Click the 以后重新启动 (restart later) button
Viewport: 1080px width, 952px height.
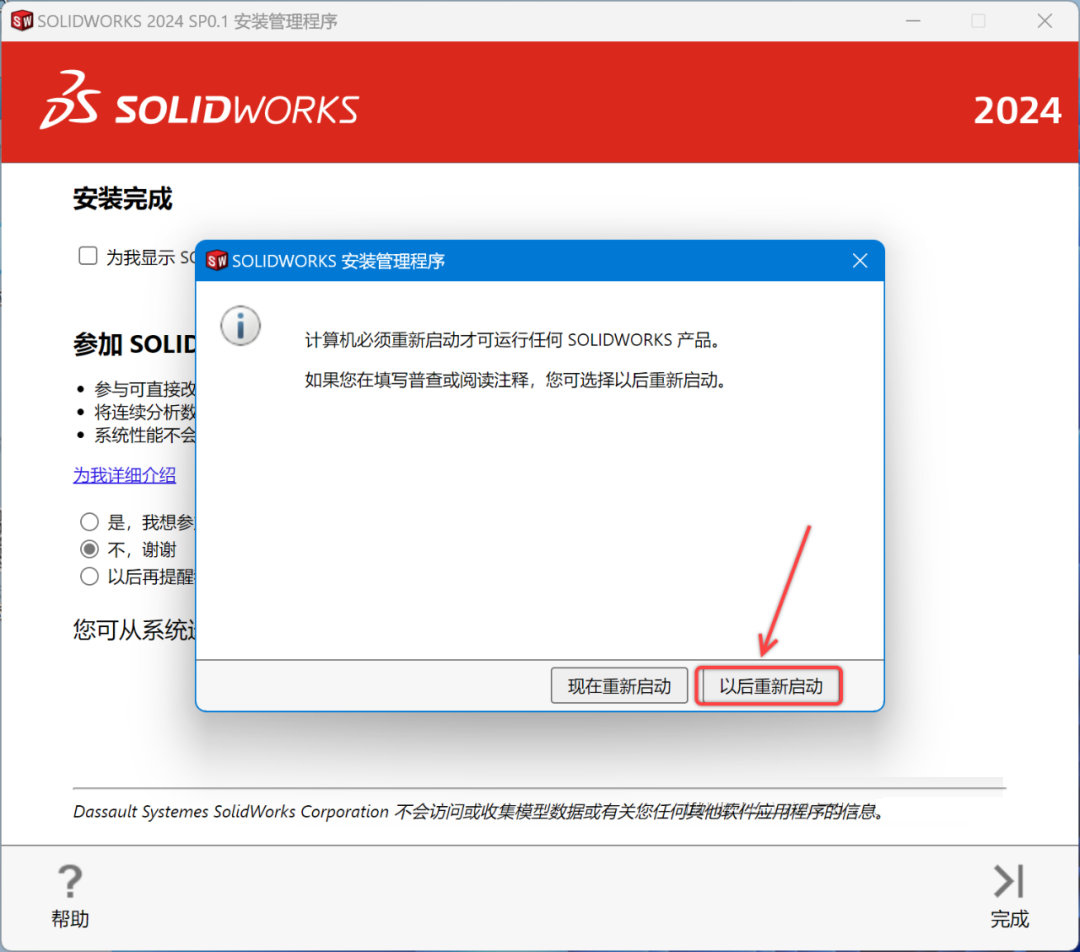point(769,686)
